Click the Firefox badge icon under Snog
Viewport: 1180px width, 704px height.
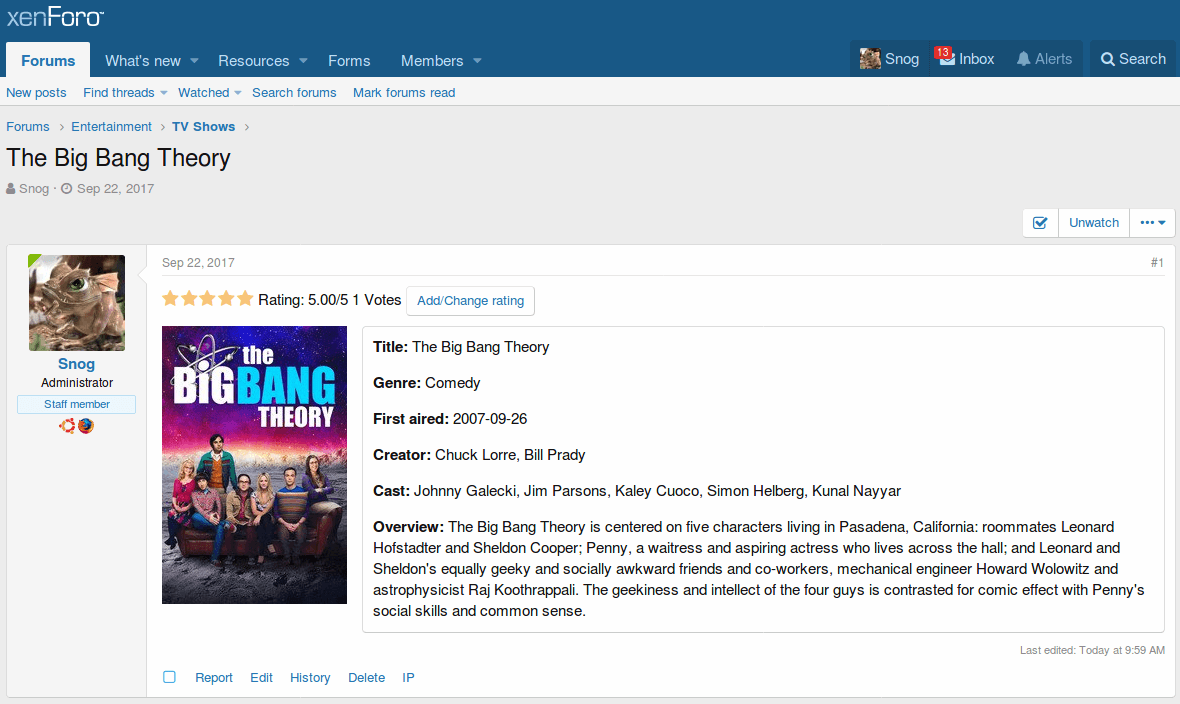(86, 426)
